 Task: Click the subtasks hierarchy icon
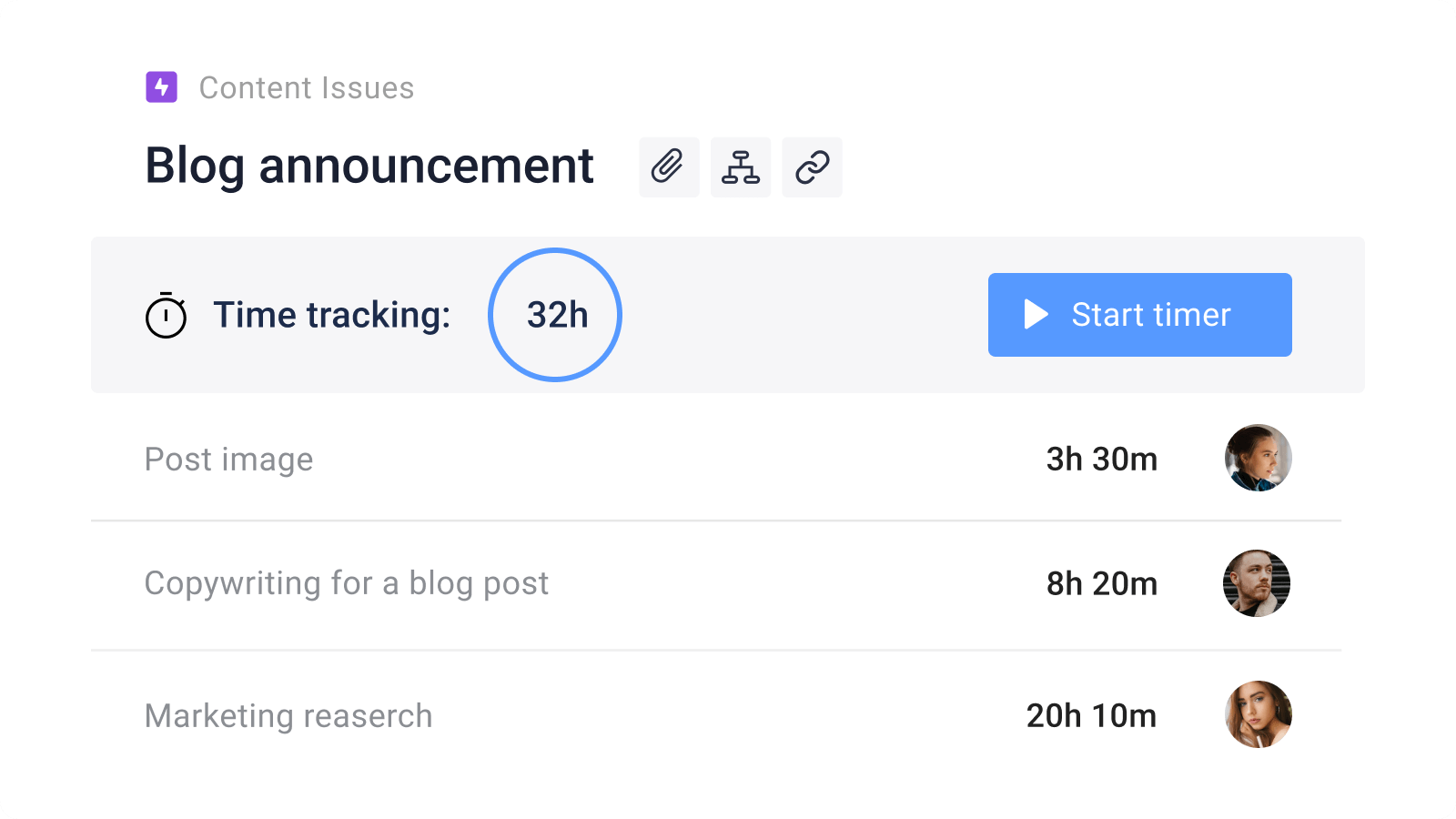tap(741, 167)
